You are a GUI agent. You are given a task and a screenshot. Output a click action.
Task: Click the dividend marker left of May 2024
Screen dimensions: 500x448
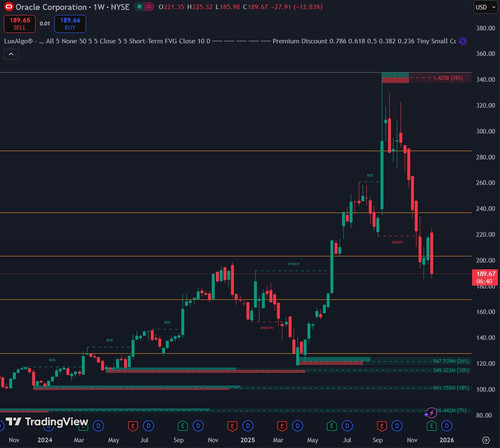98,426
